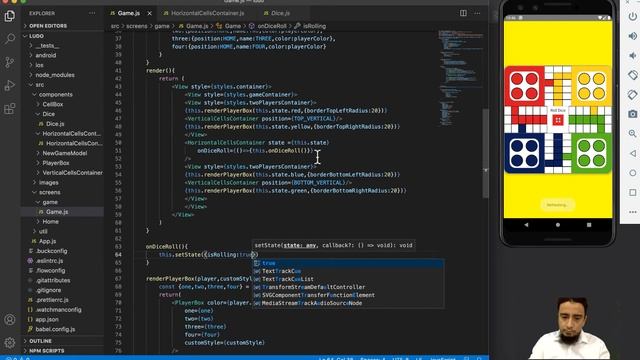Select 'true' in the autocomplete list
Viewport: 640px width, 360px height.
coord(348,263)
